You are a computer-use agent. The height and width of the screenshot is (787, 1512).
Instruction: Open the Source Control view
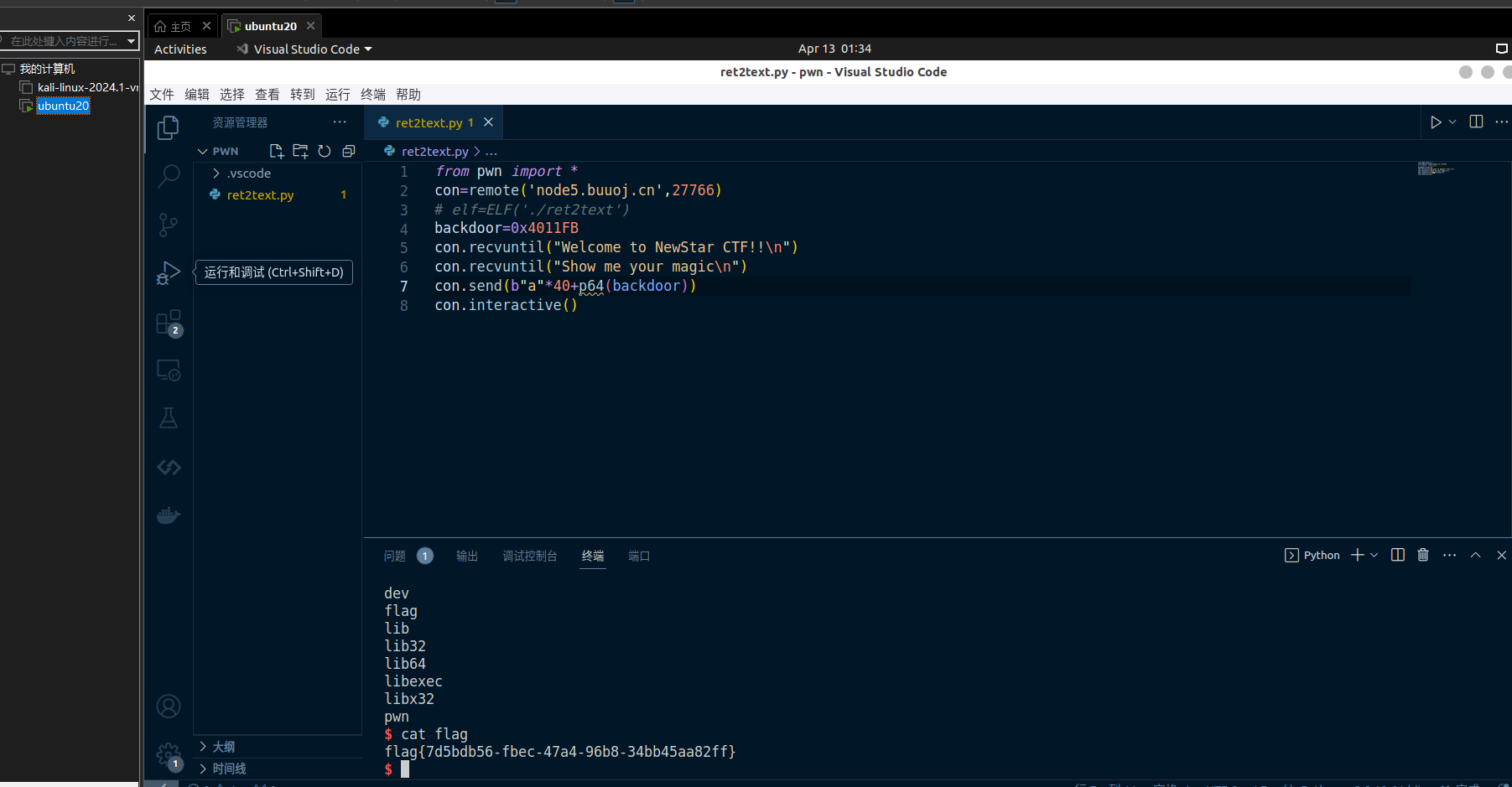coord(169,225)
